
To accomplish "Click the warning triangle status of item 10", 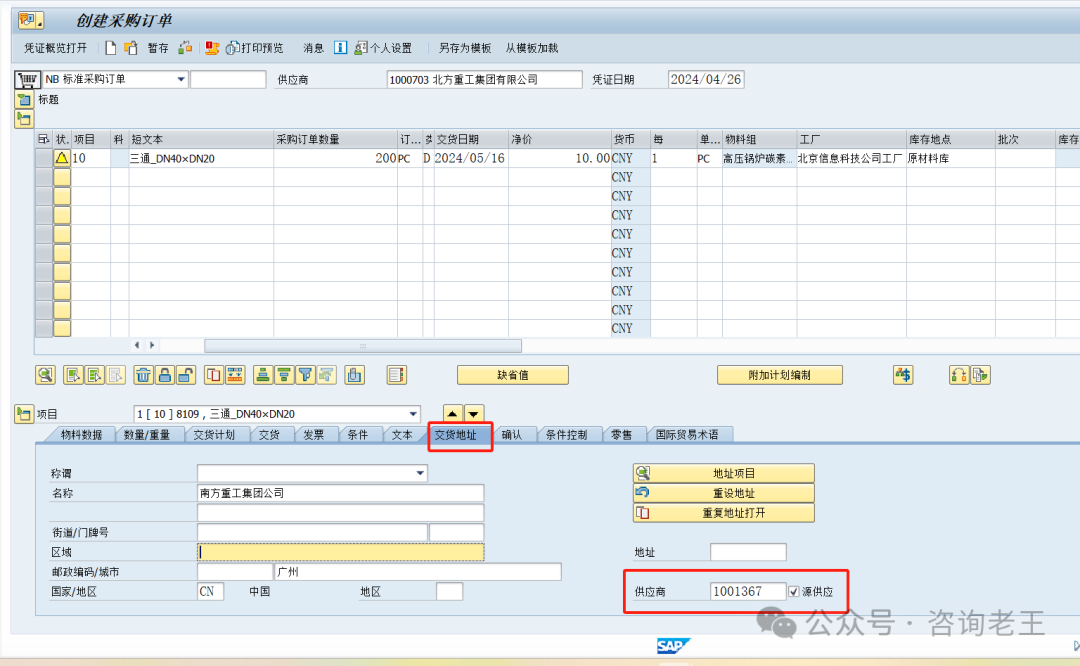I will 62,158.
